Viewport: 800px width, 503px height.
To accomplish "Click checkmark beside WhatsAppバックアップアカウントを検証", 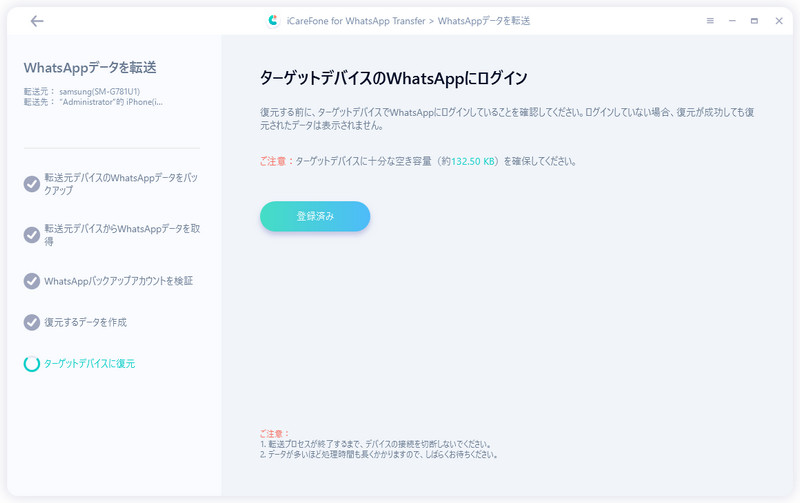I will 32,281.
